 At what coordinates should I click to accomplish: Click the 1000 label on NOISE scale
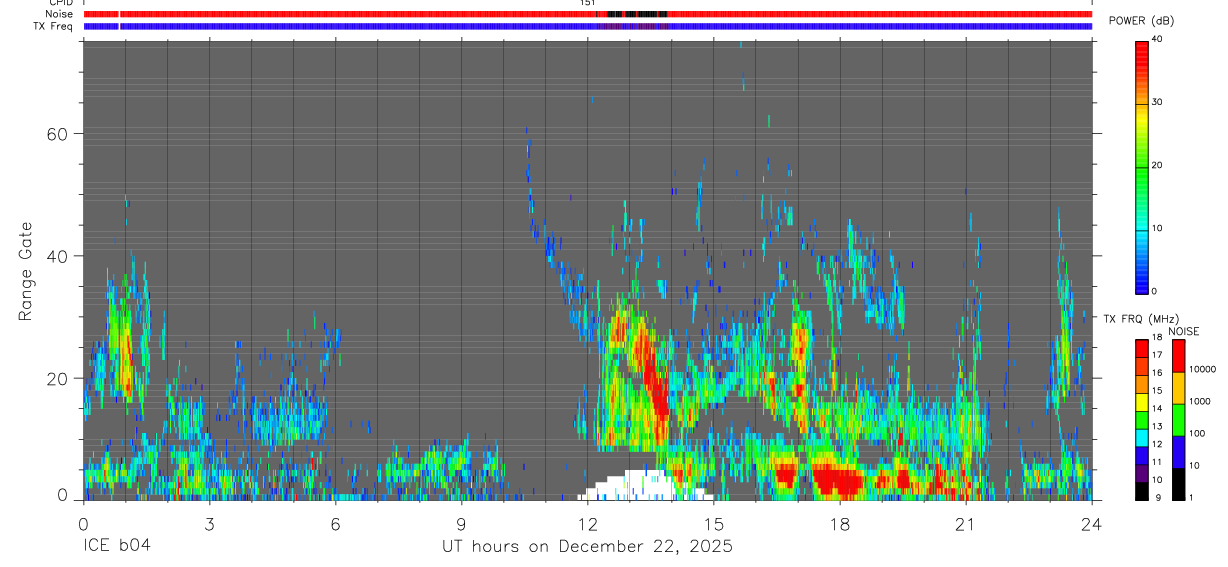pyautogui.click(x=1200, y=401)
